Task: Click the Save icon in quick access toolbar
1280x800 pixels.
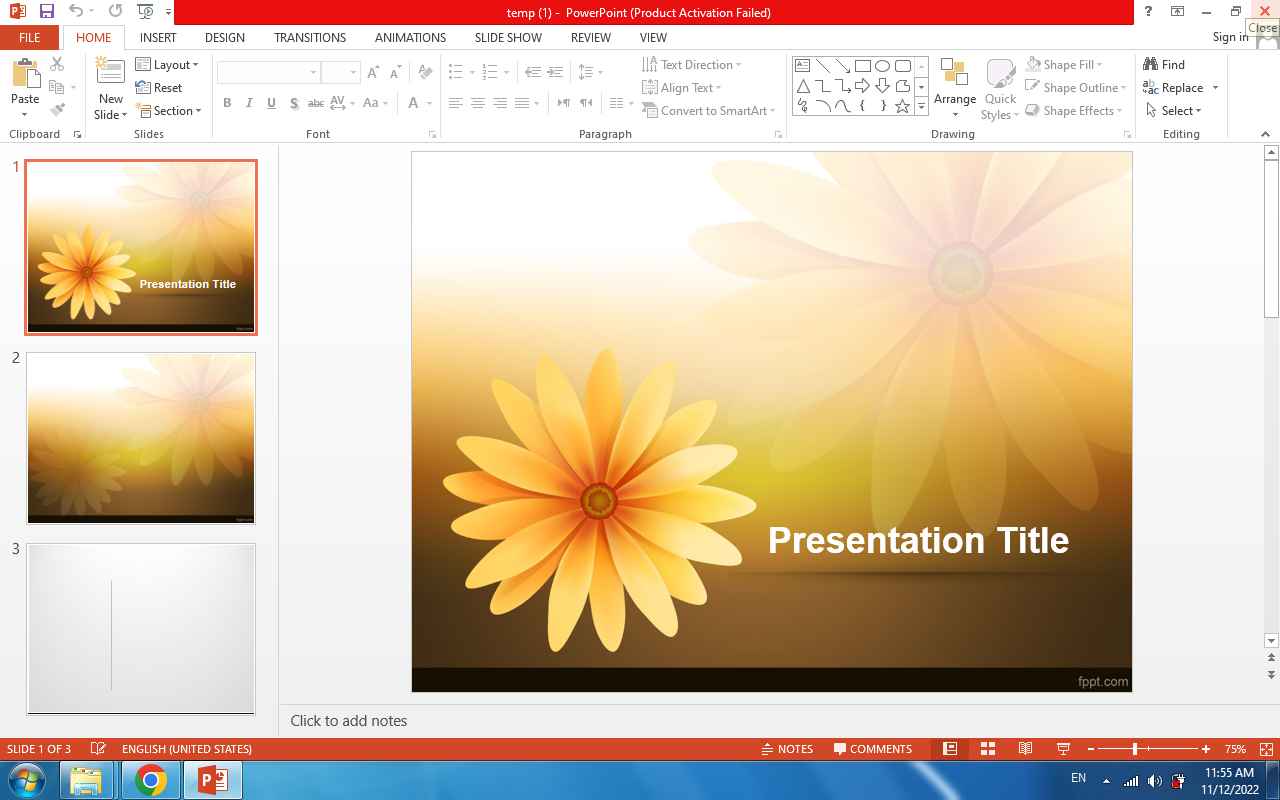Action: tap(46, 12)
